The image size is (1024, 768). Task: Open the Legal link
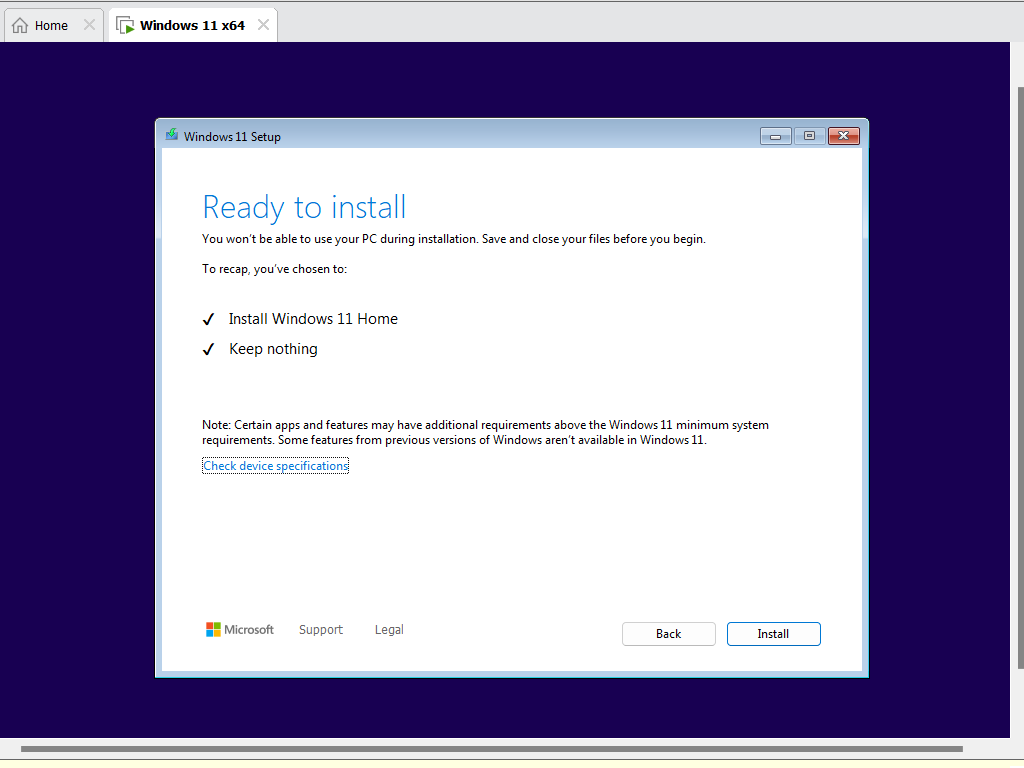pos(389,630)
